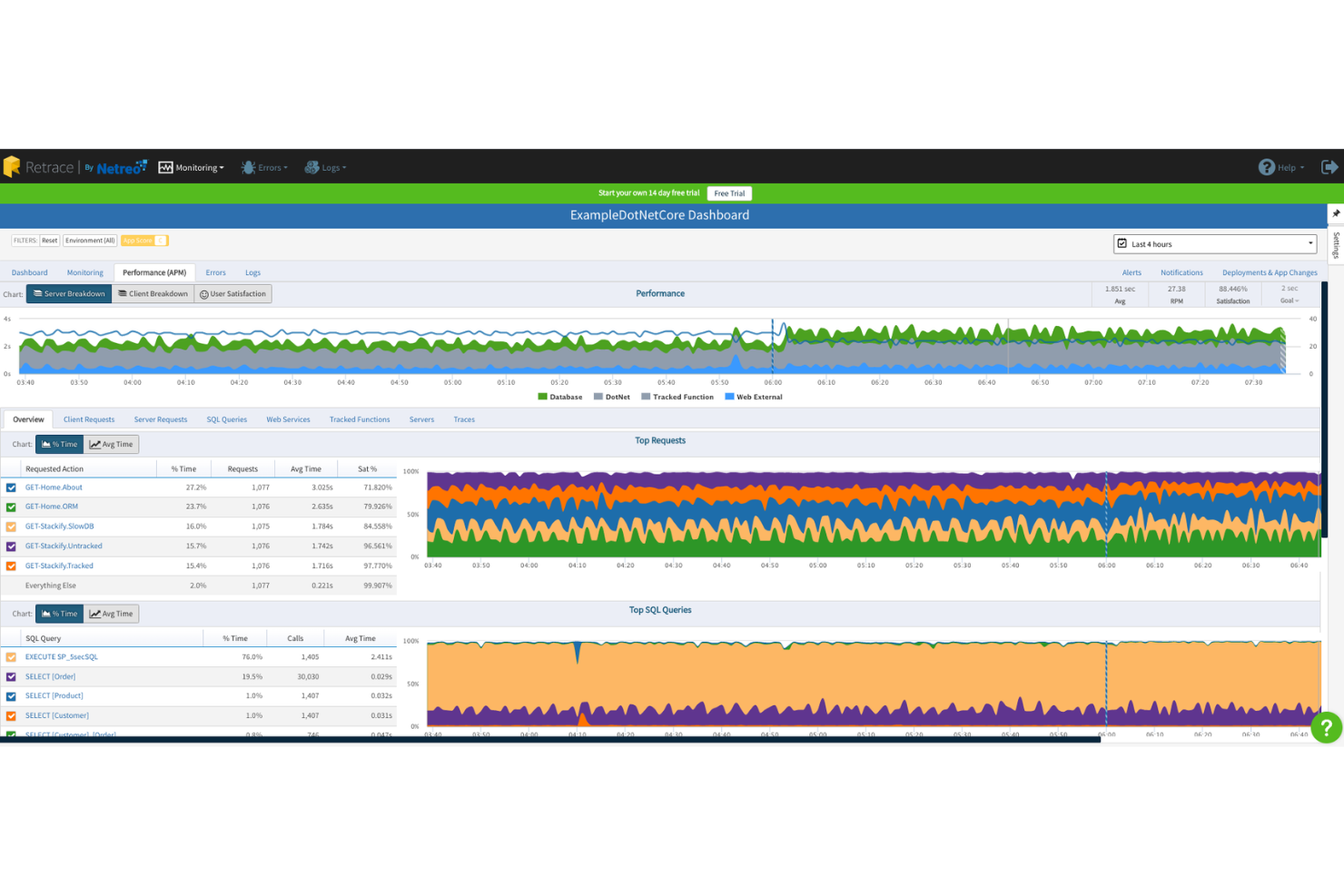
Task: Open the Settings panel on the right edge
Action: [1336, 245]
